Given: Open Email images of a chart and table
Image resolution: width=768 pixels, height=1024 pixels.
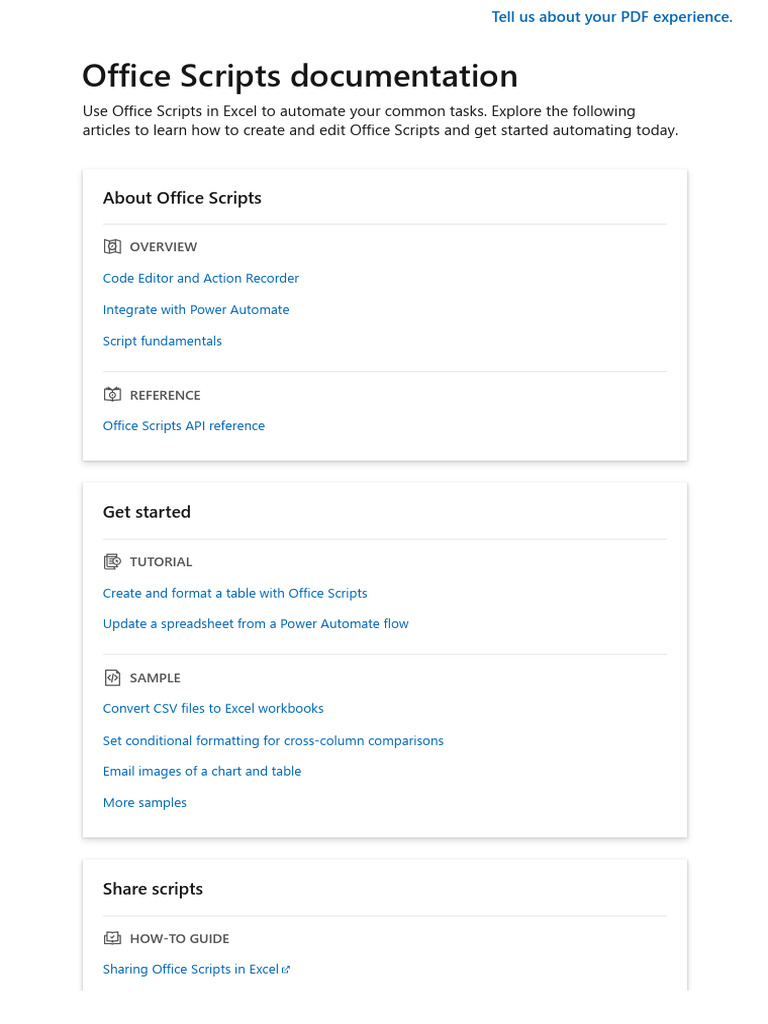Looking at the screenshot, I should pyautogui.click(x=202, y=772).
